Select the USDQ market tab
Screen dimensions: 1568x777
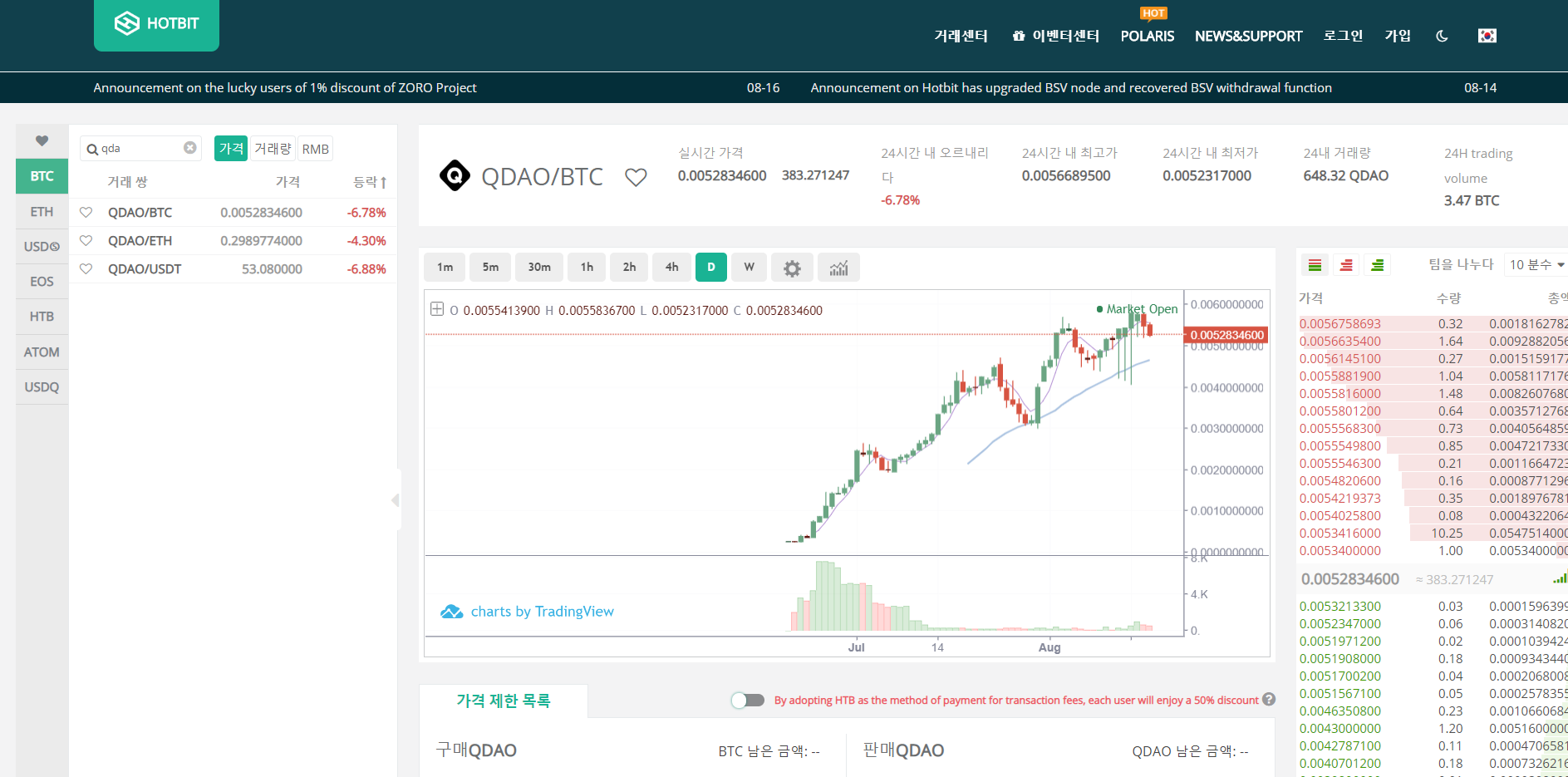click(x=42, y=387)
